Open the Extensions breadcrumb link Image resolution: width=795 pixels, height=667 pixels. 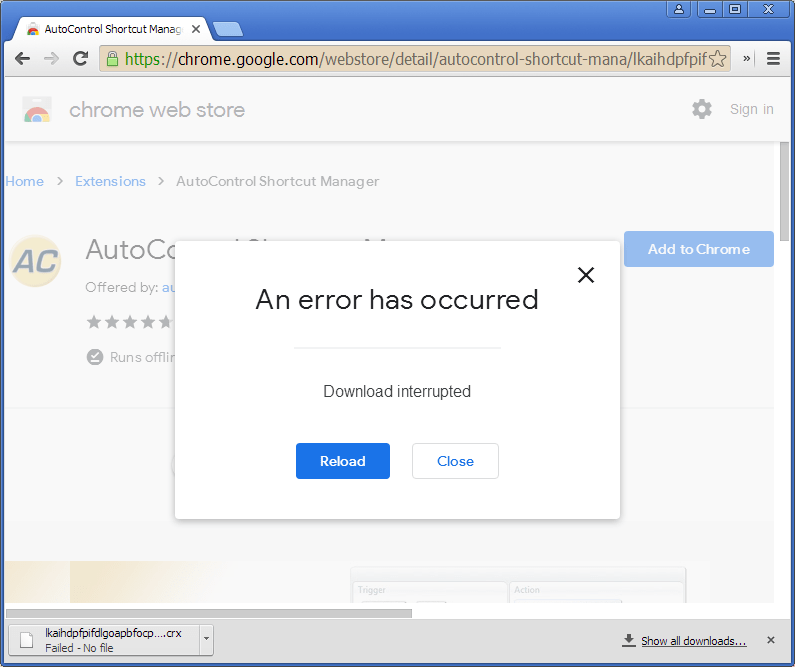[x=110, y=181]
